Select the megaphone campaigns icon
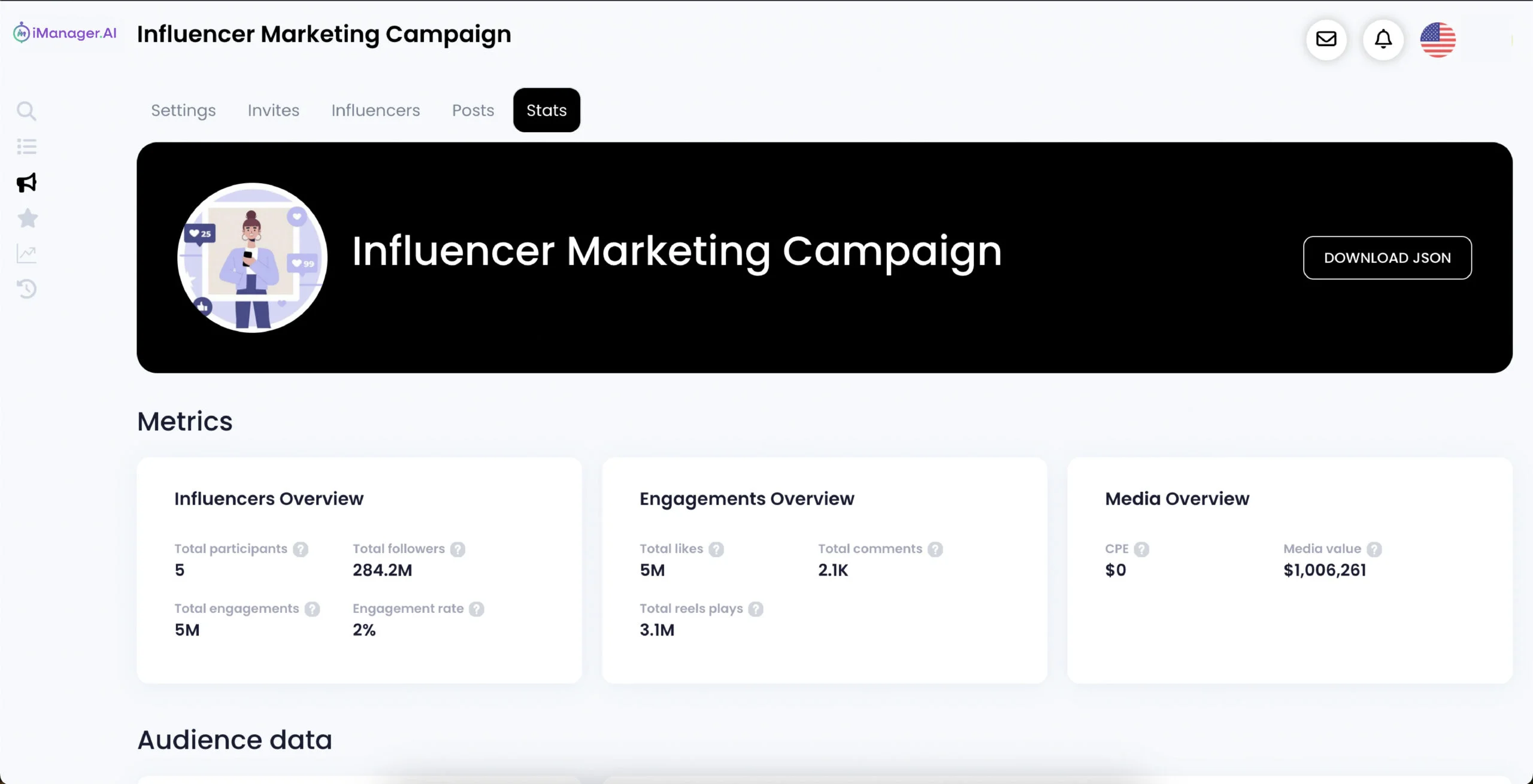1533x784 pixels. [x=26, y=183]
